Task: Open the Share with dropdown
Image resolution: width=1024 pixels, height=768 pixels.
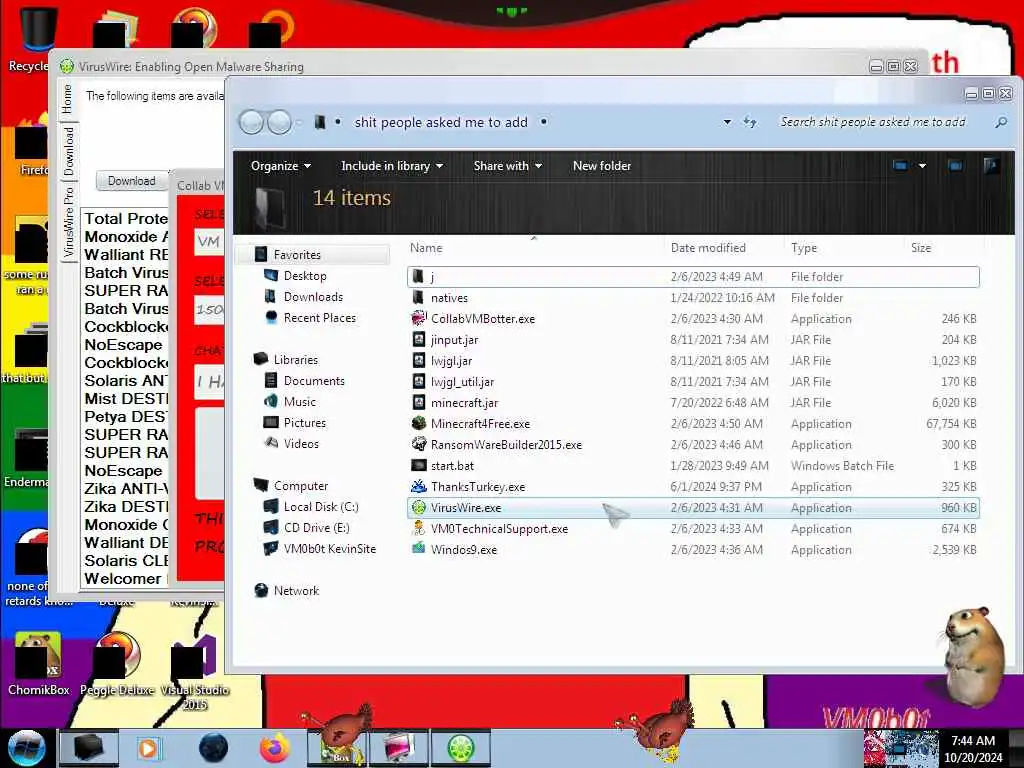Action: pyautogui.click(x=507, y=166)
